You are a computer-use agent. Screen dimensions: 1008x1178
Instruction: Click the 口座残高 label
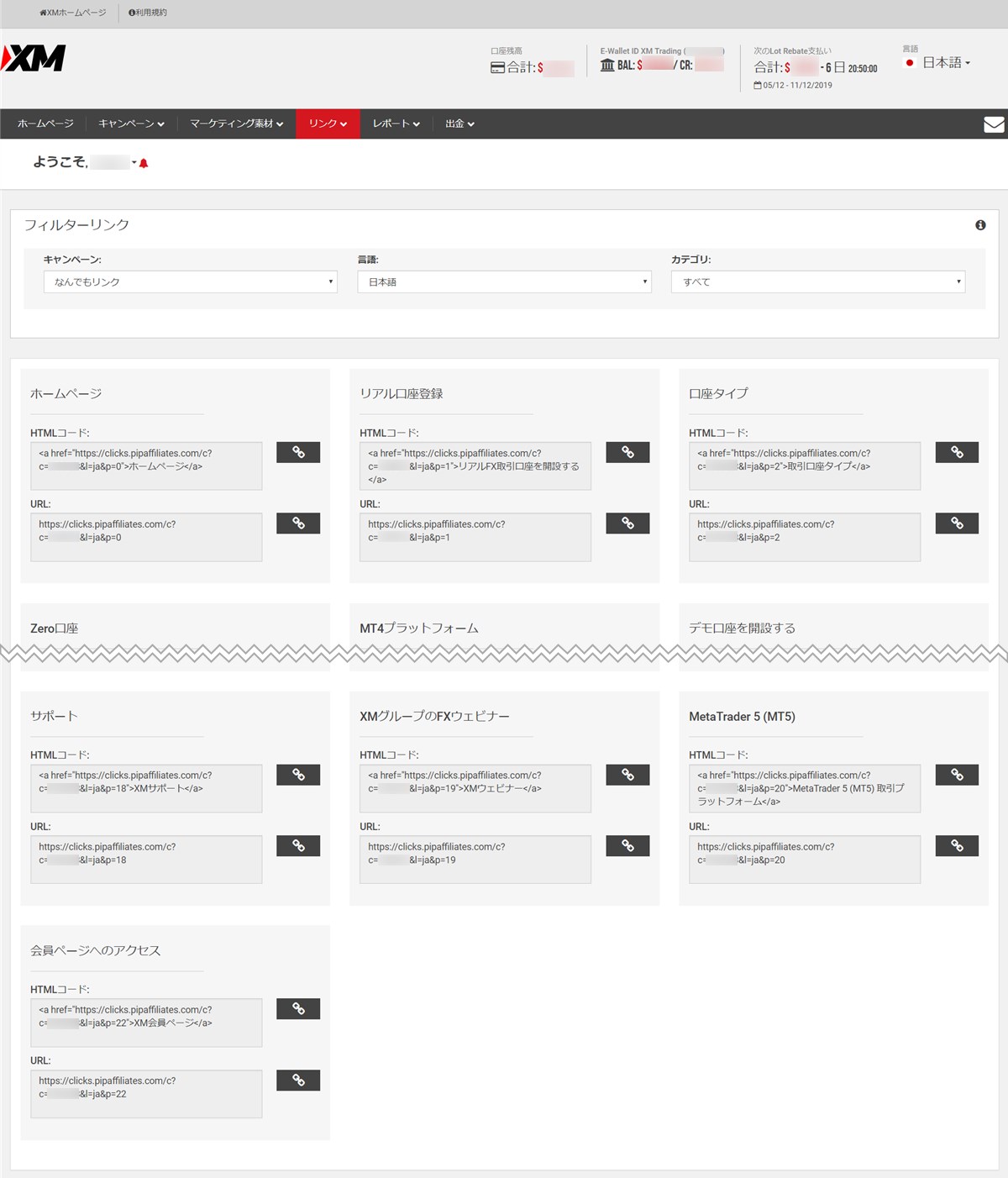[507, 51]
